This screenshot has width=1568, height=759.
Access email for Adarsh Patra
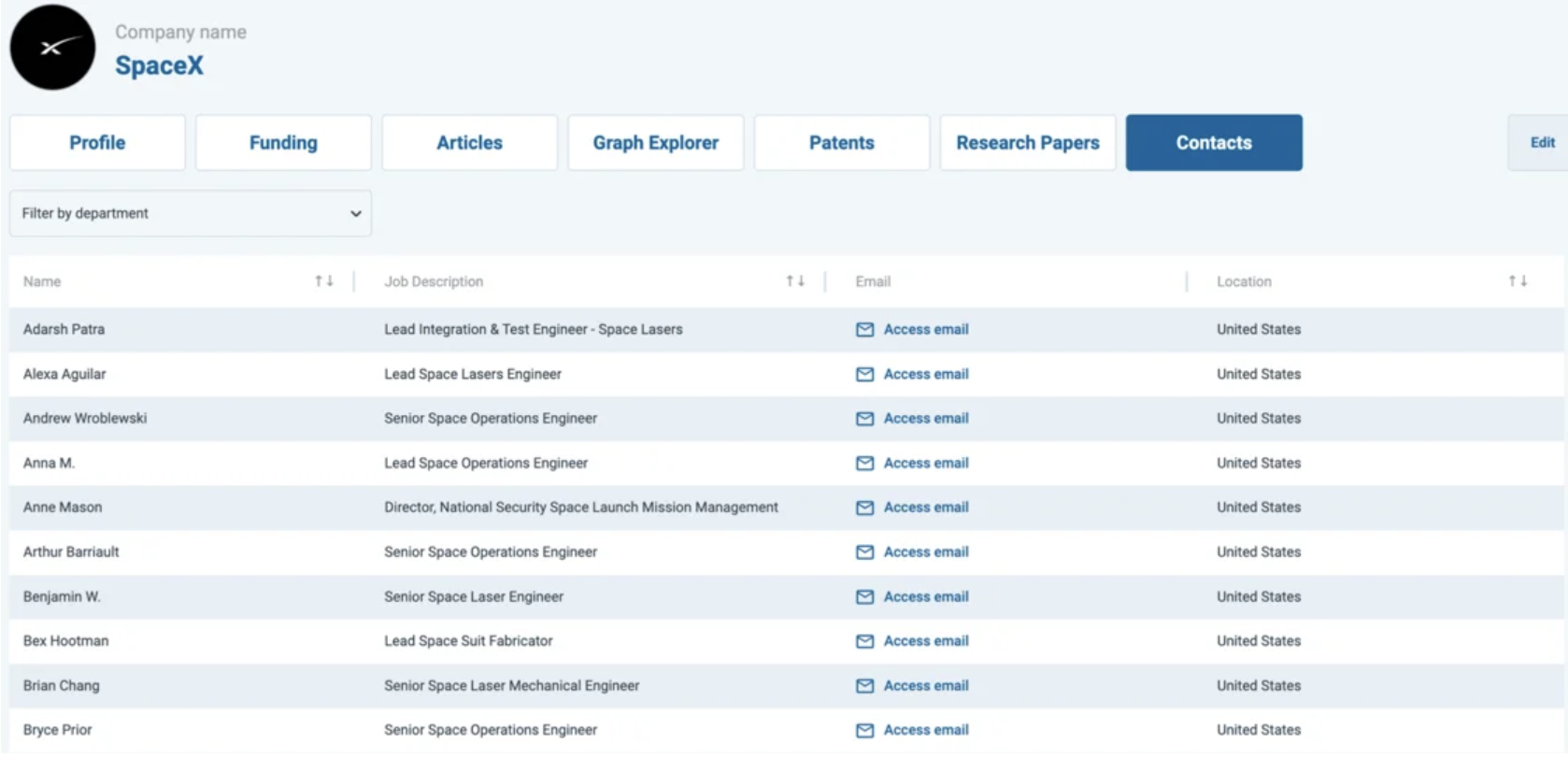(x=926, y=330)
